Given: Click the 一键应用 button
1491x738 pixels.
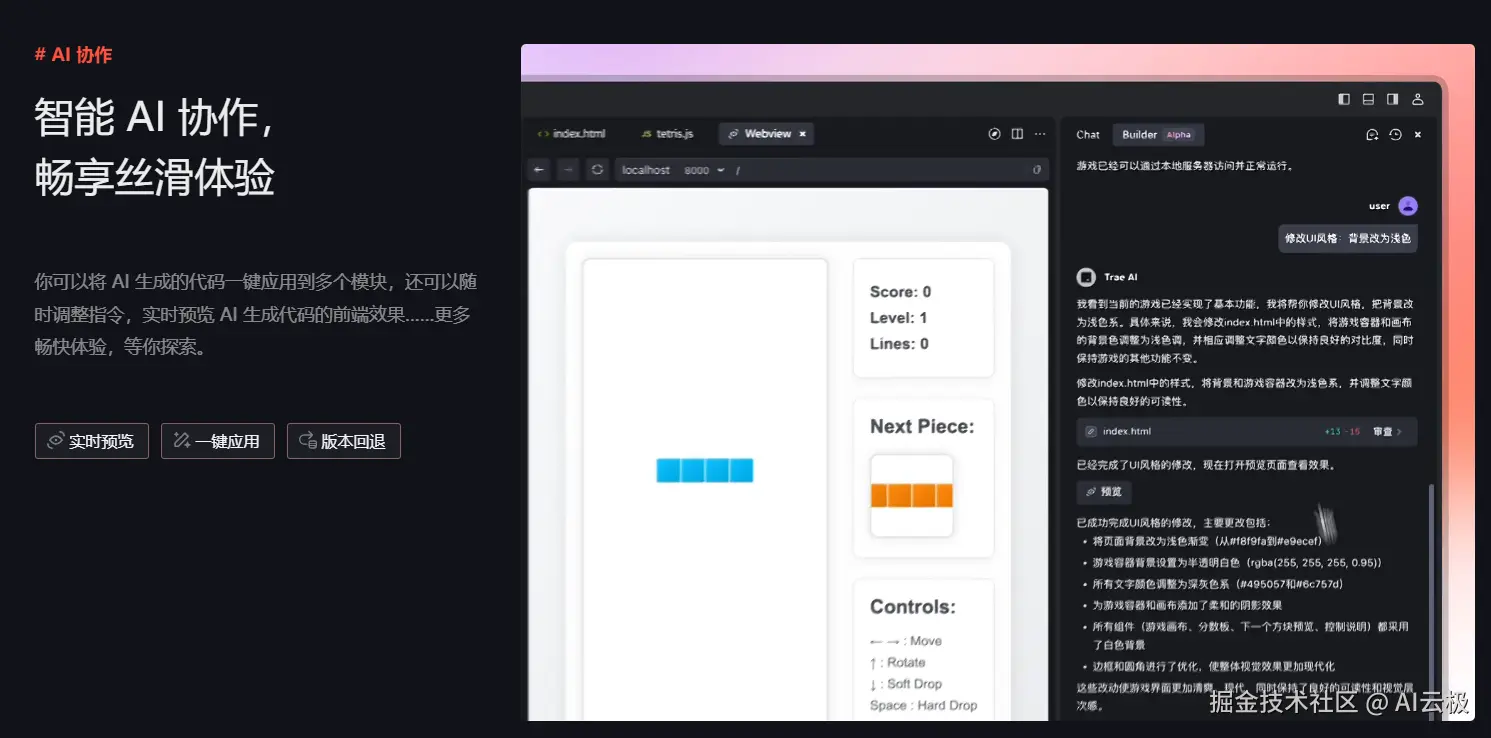Looking at the screenshot, I should 218,441.
